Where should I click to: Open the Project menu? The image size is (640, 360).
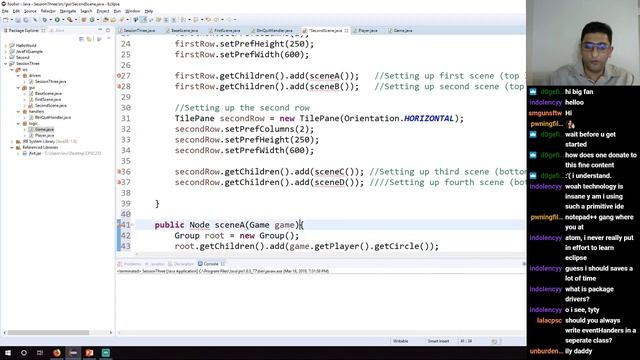tap(103, 11)
